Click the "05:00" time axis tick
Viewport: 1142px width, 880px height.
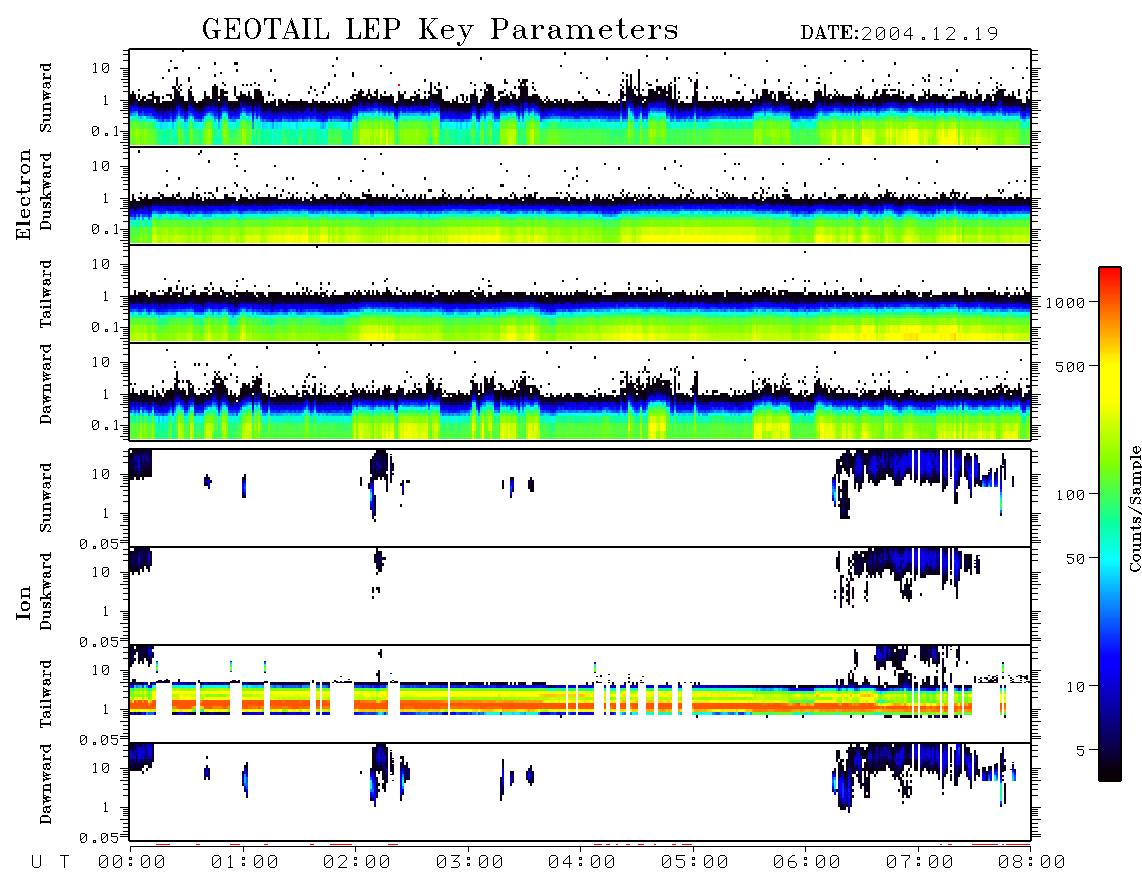click(x=695, y=863)
